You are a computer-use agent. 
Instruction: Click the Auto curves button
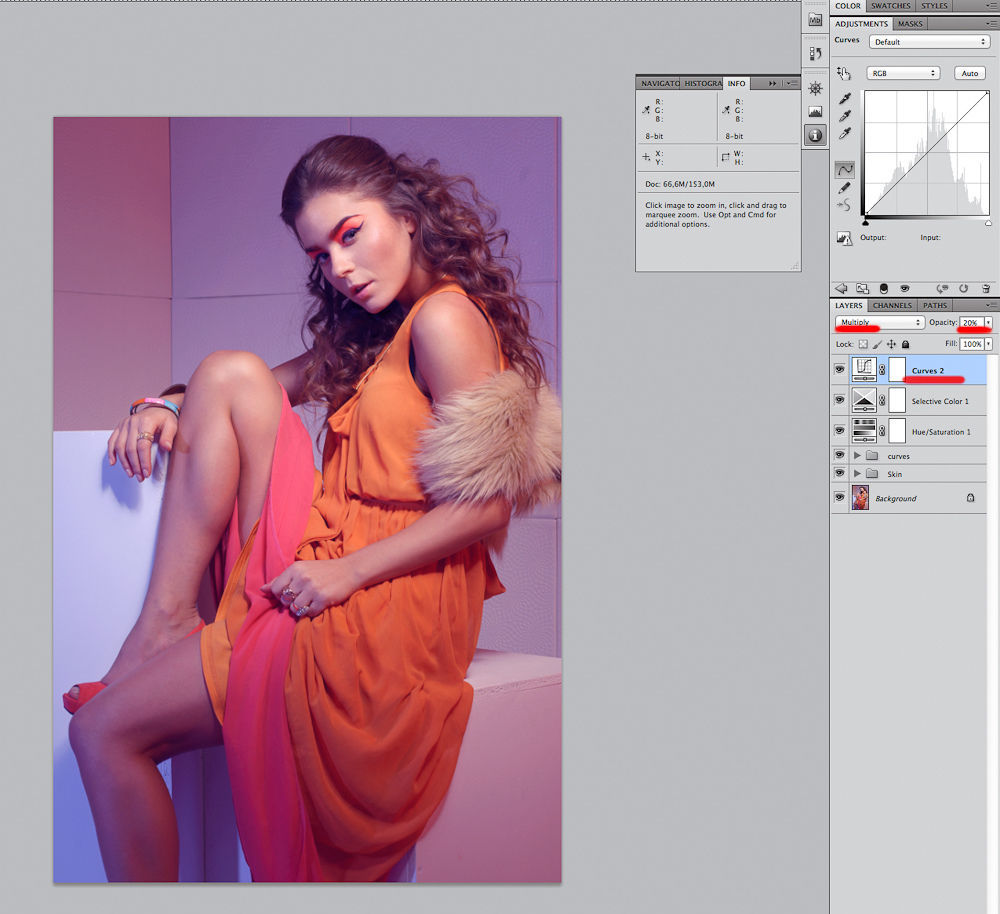point(969,73)
